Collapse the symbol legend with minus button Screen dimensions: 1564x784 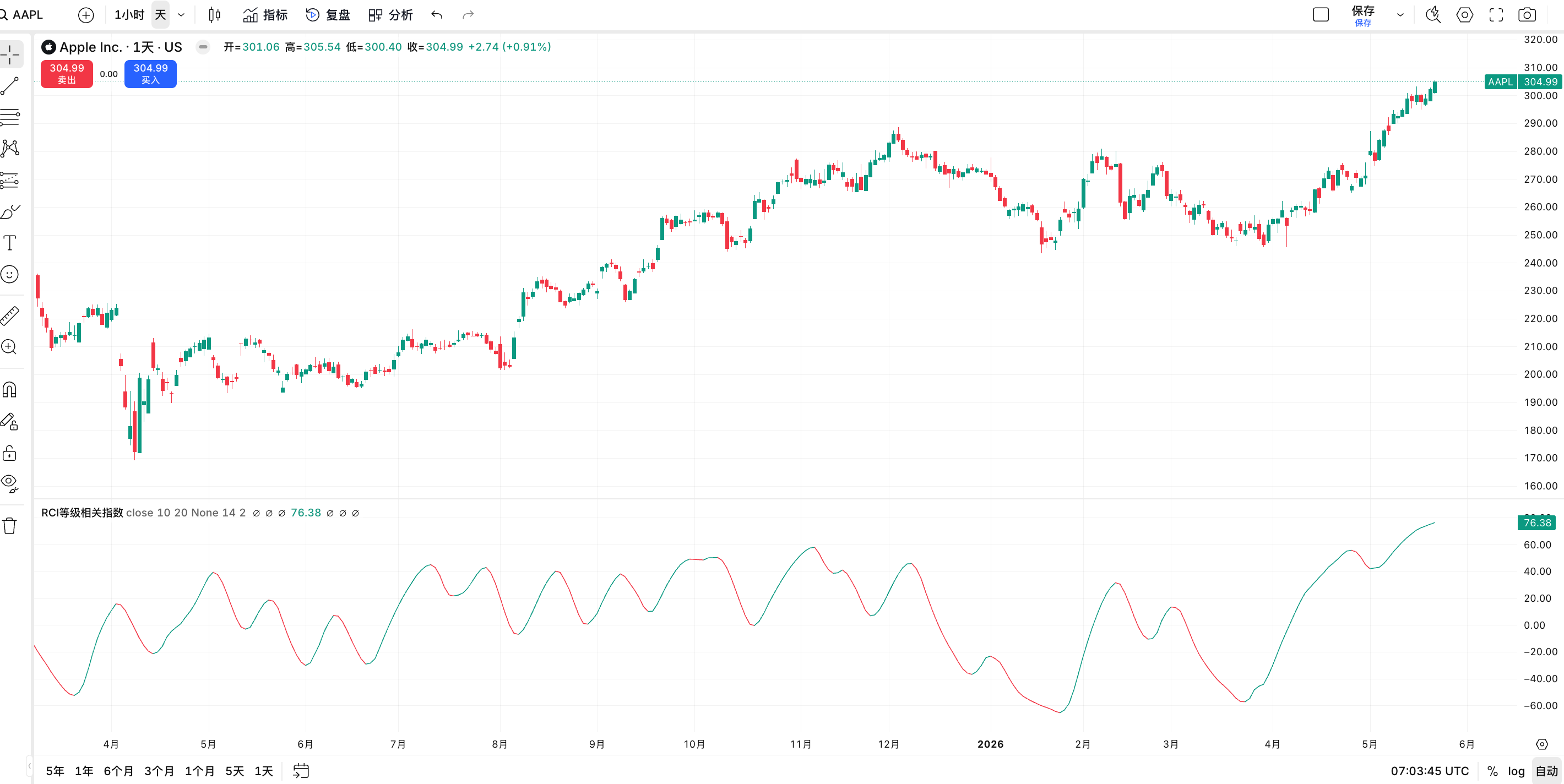click(x=203, y=47)
